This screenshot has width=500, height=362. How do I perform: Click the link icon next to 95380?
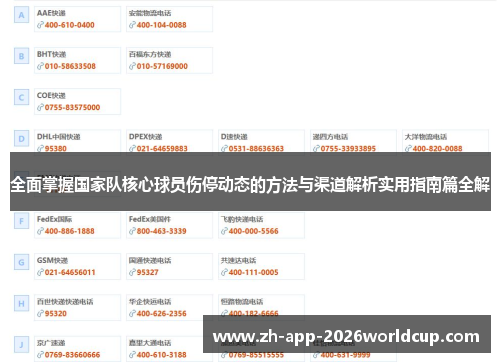40,148
